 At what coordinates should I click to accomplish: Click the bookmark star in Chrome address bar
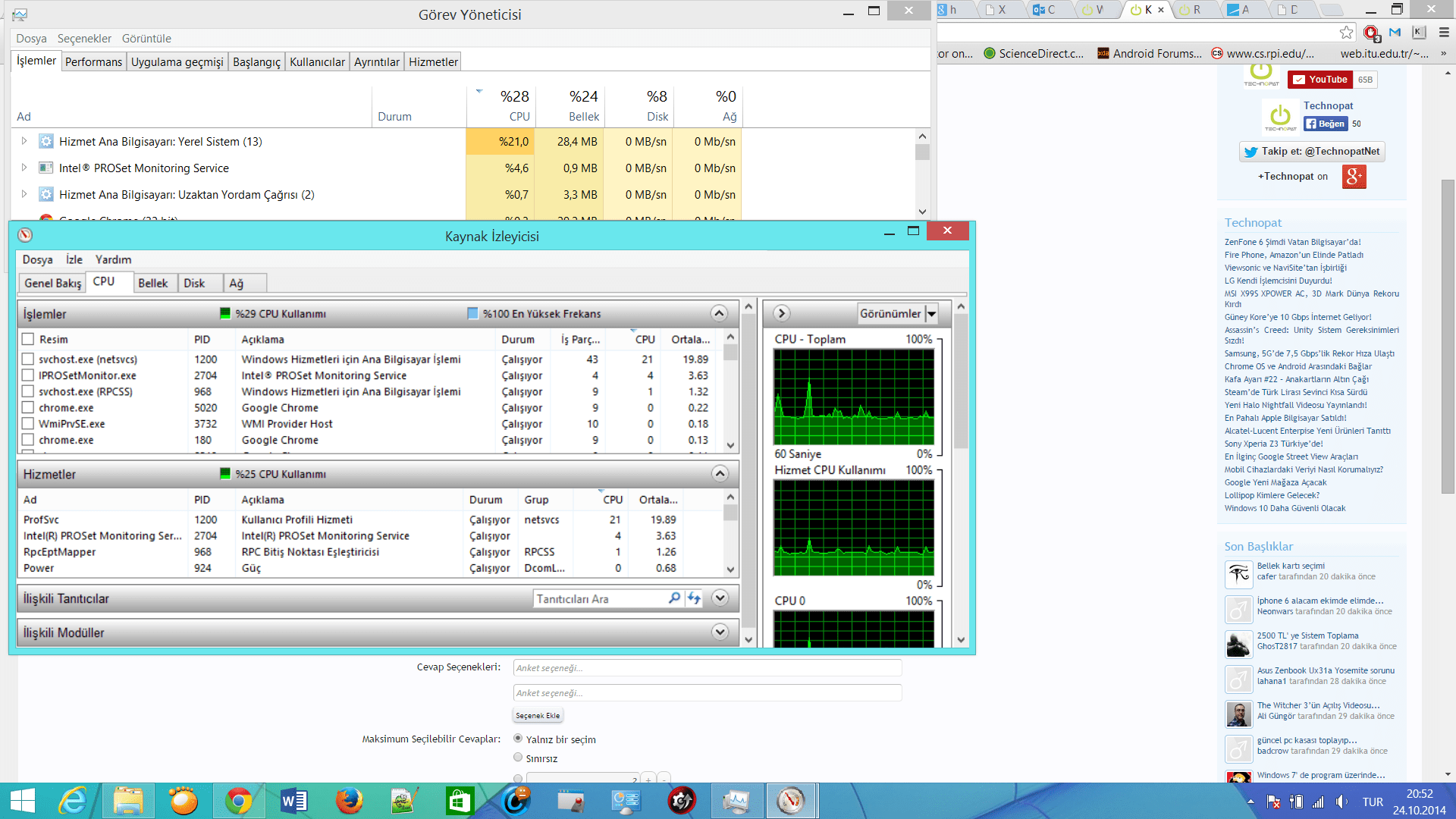click(x=1346, y=32)
